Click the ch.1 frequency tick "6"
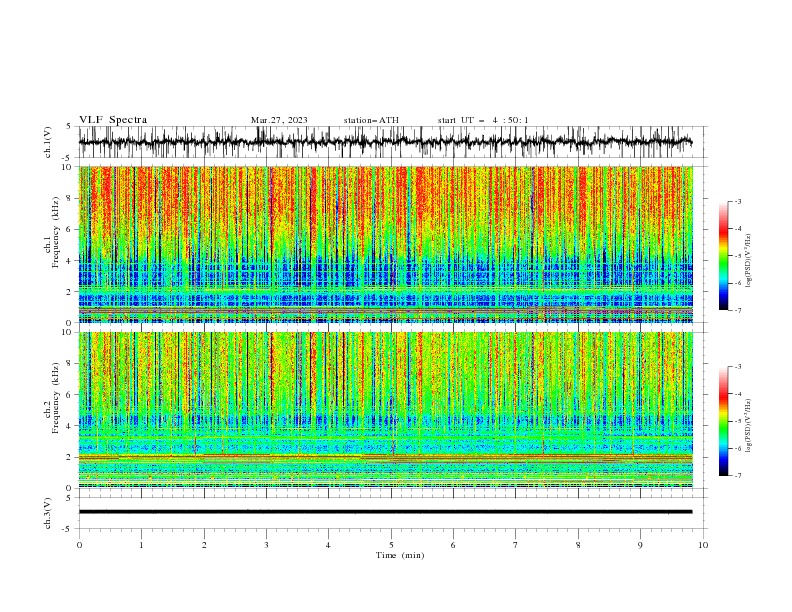The width and height of the screenshot is (792, 612). tap(69, 230)
